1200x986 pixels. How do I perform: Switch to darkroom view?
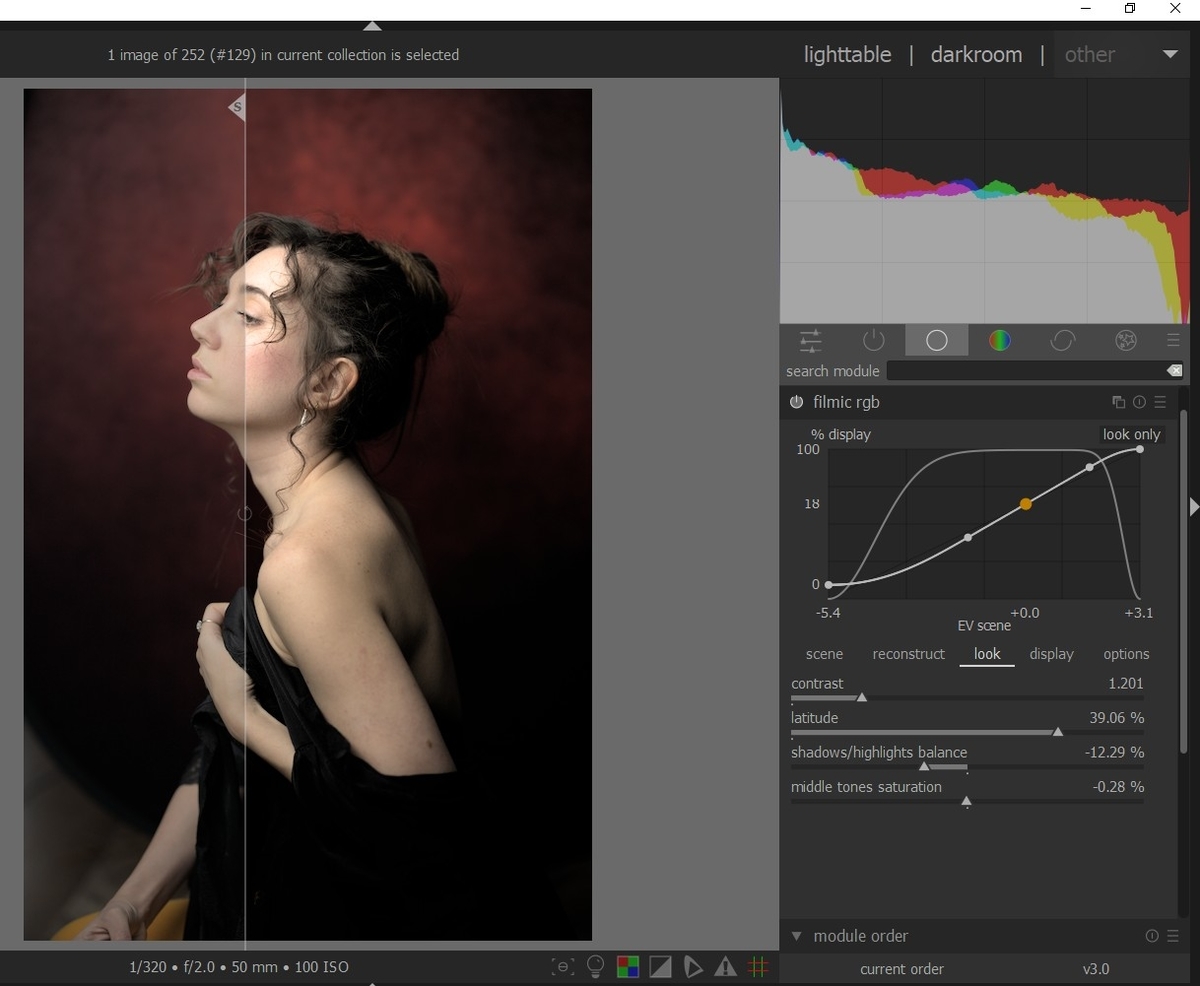976,55
